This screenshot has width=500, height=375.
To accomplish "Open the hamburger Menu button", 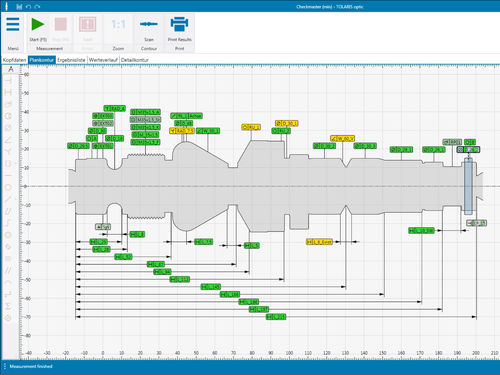I will [13, 24].
